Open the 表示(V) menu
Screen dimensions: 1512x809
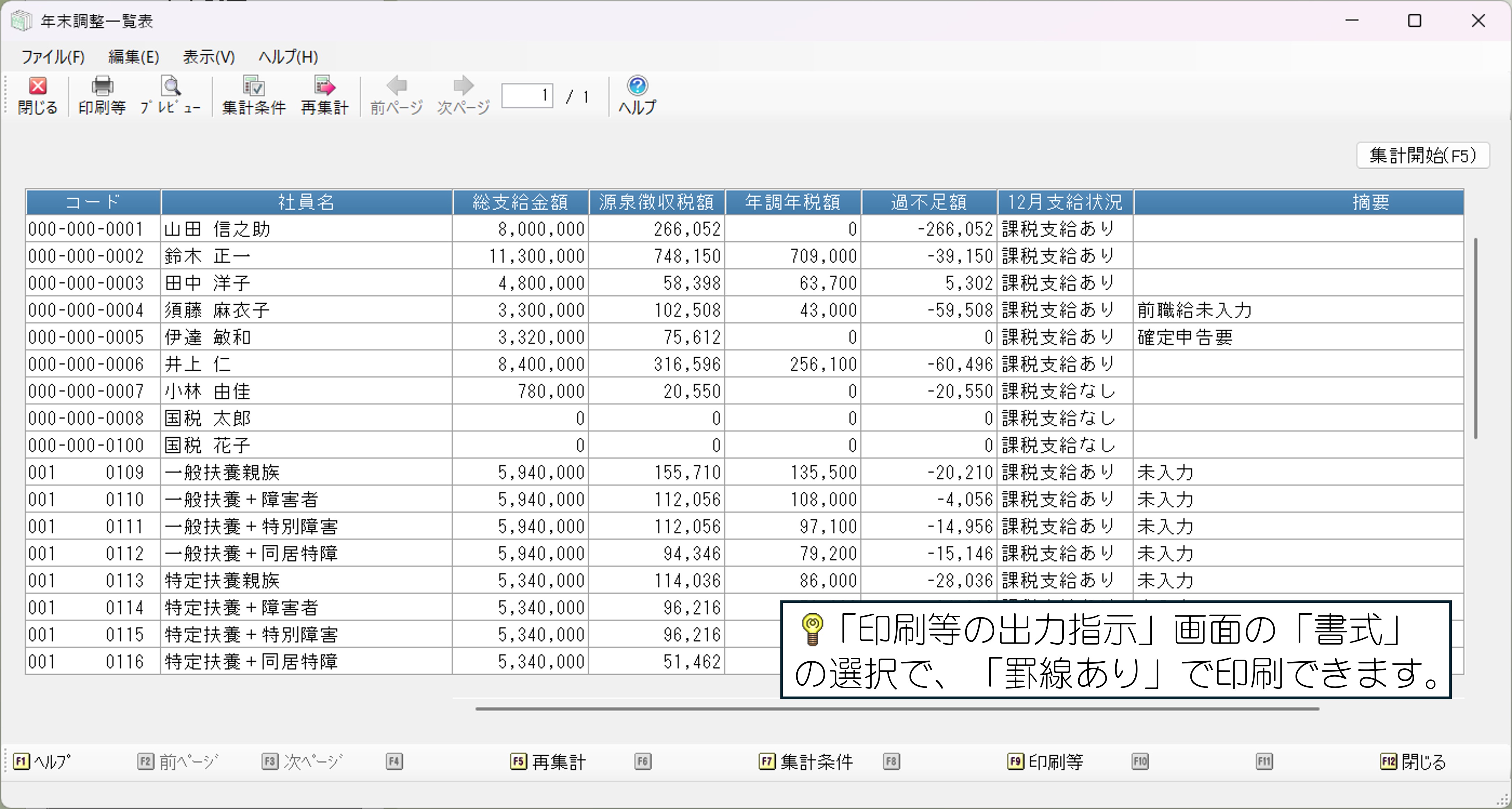[208, 57]
